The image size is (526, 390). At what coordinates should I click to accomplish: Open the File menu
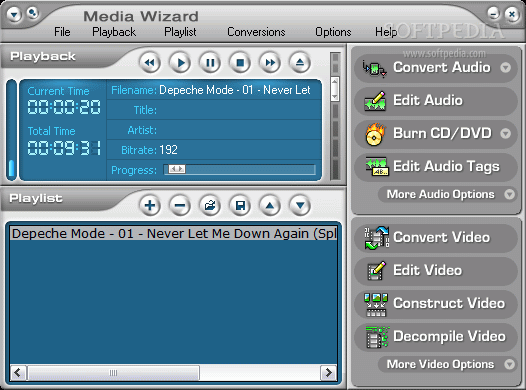[62, 32]
